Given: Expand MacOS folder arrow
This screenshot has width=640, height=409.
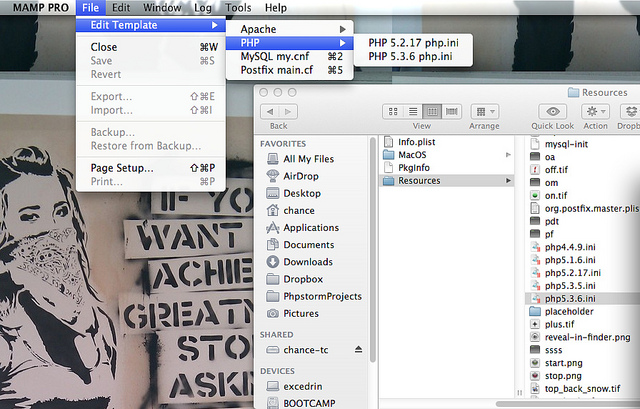Looking at the screenshot, I should pos(508,155).
